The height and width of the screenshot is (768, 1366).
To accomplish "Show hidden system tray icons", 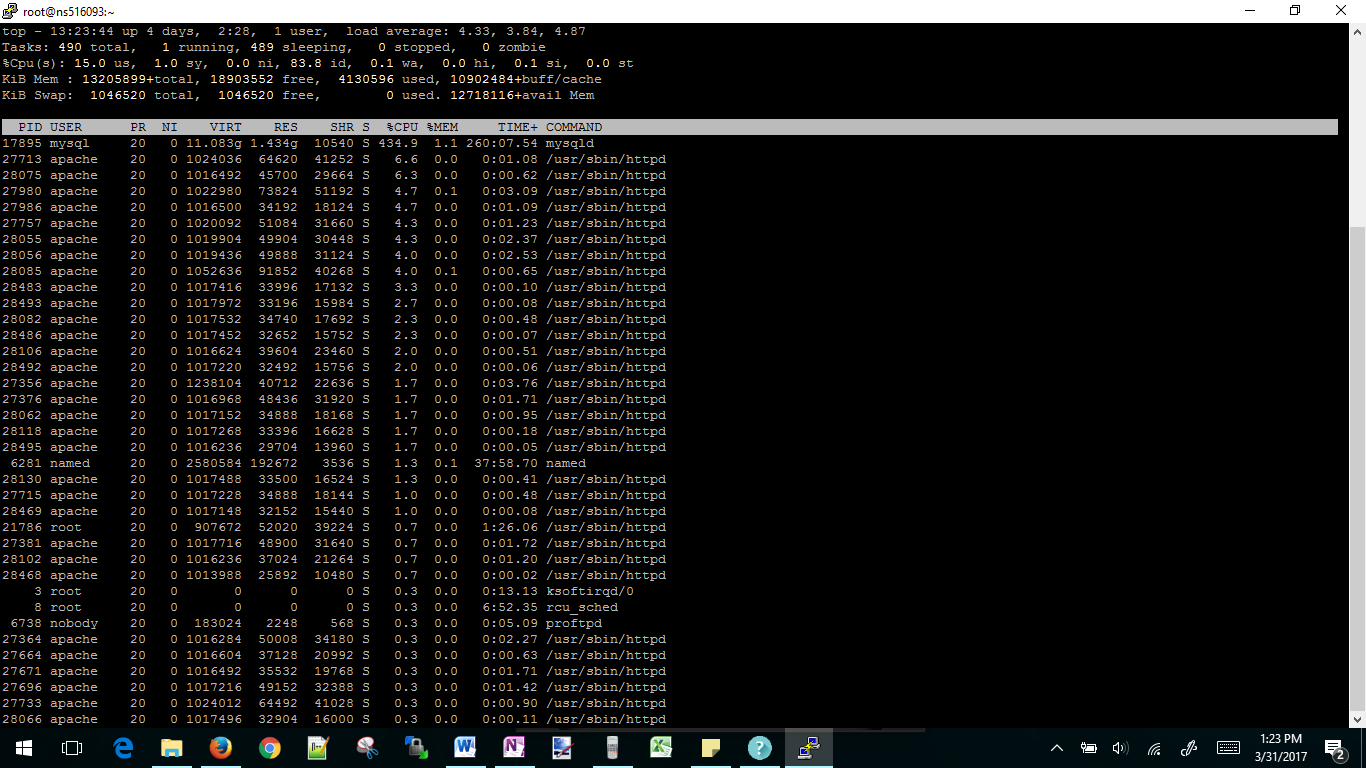I will 1057,748.
